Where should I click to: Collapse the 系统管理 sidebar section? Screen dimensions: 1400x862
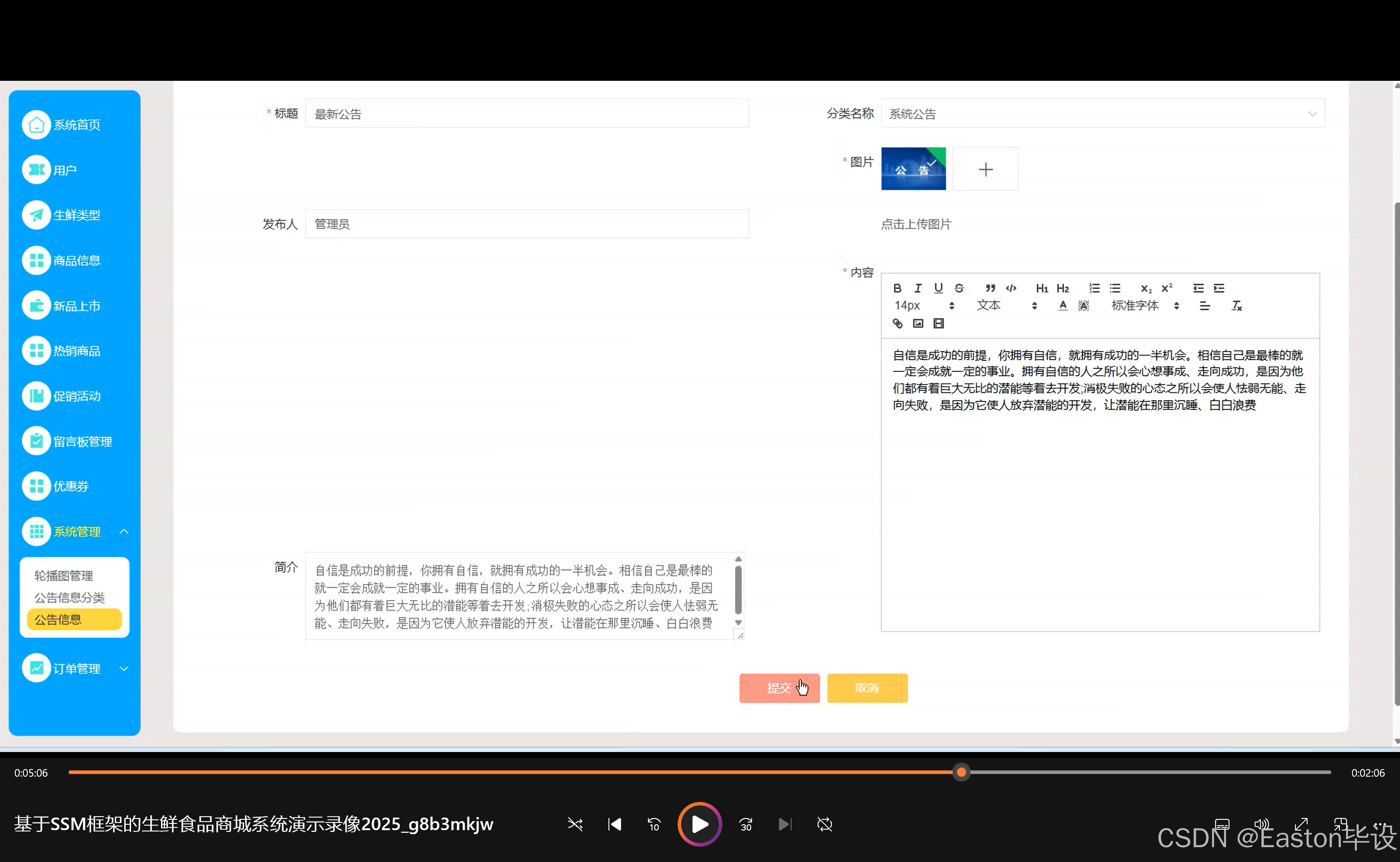coord(124,531)
